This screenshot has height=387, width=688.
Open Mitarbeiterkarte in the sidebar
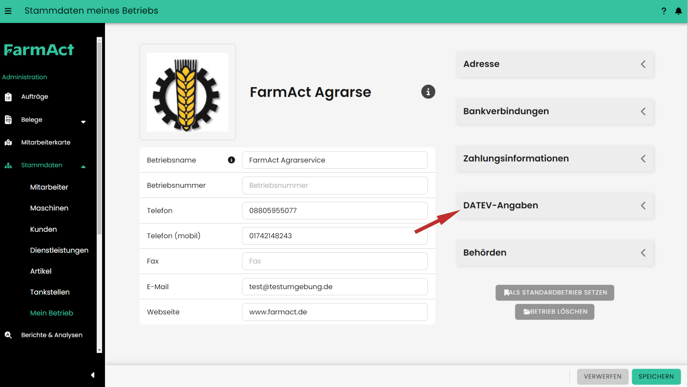pos(46,143)
